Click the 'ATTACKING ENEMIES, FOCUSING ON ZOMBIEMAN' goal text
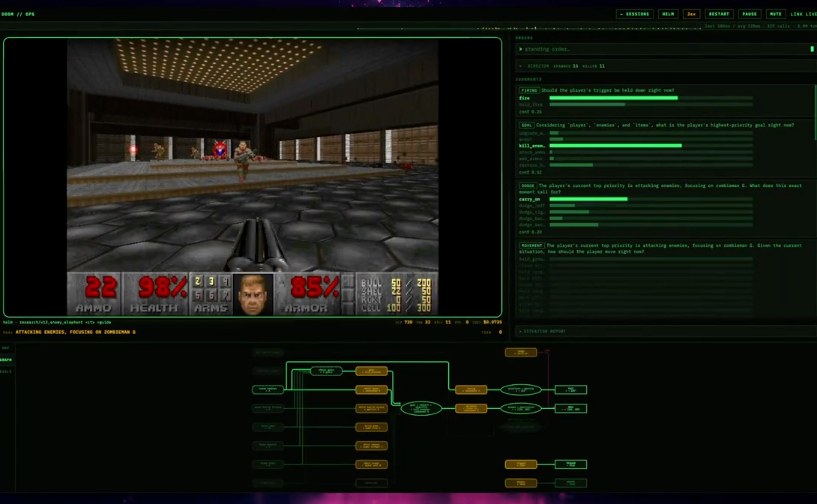Viewport: 817px width, 504px height. [x=76, y=332]
